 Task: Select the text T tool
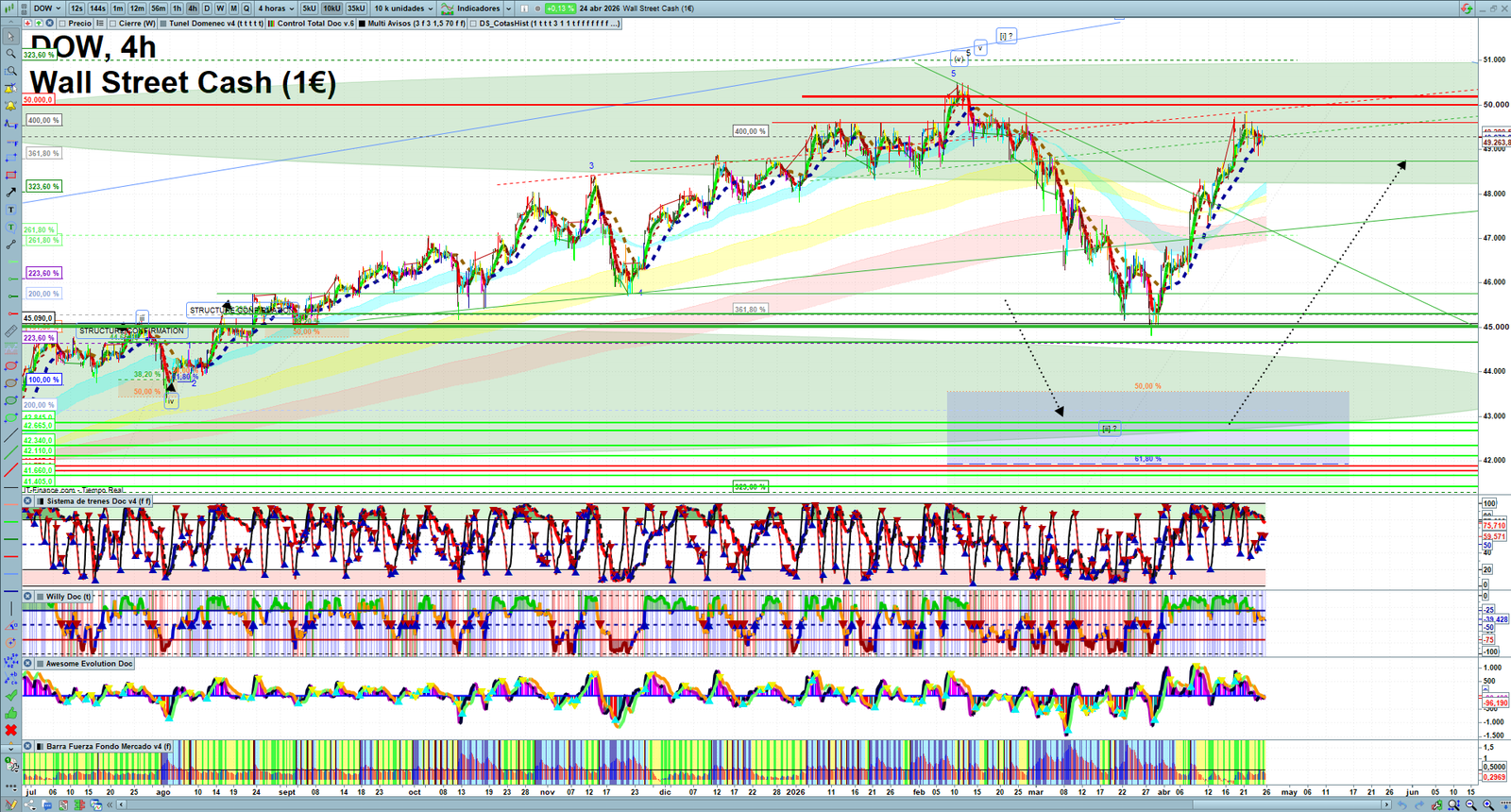click(10, 210)
